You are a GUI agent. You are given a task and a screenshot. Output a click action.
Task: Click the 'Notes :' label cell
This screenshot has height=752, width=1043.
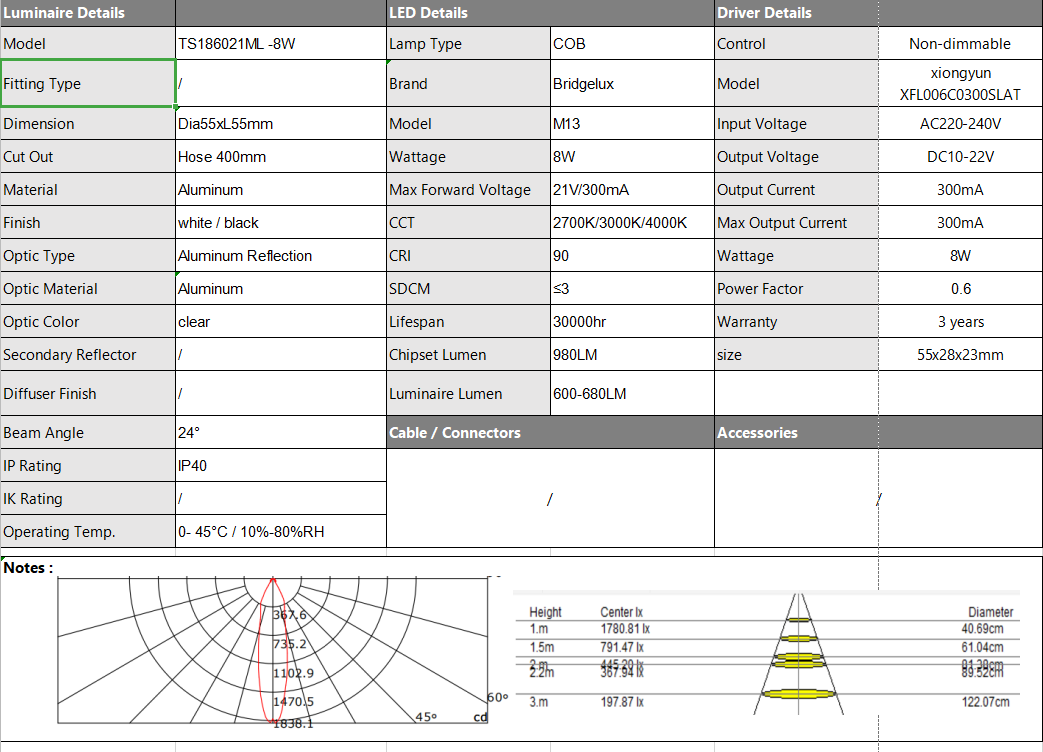(x=28, y=568)
